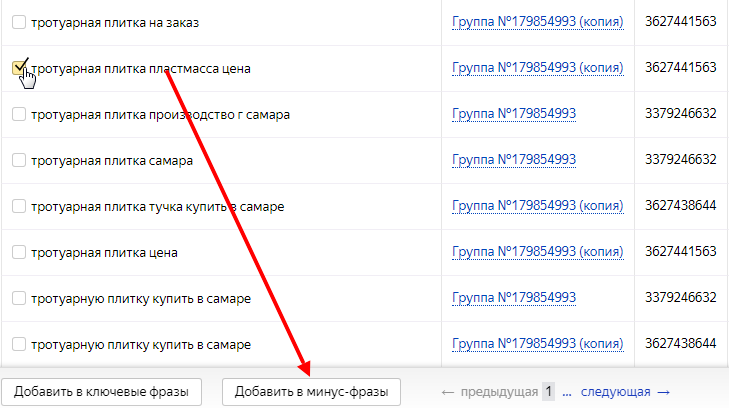The height and width of the screenshot is (408, 729).
Task: Click phrase text "тротуарная плитка самара"
Action: [112, 161]
